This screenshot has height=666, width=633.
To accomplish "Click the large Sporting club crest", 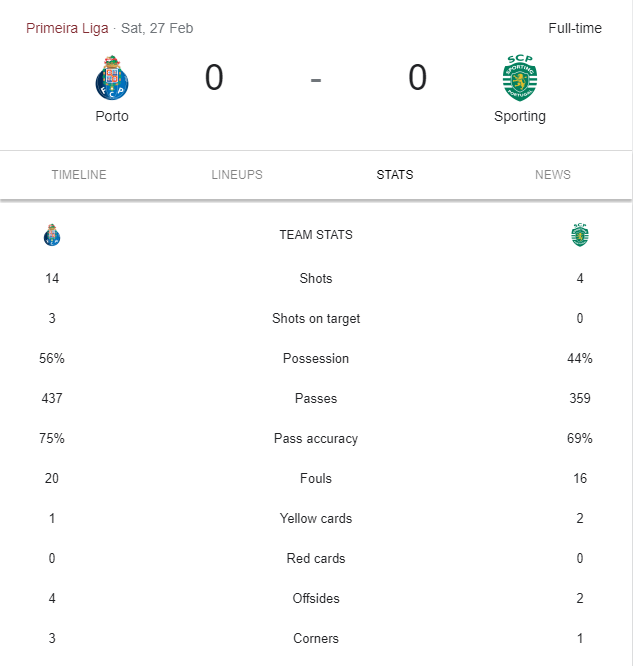I will 520,78.
